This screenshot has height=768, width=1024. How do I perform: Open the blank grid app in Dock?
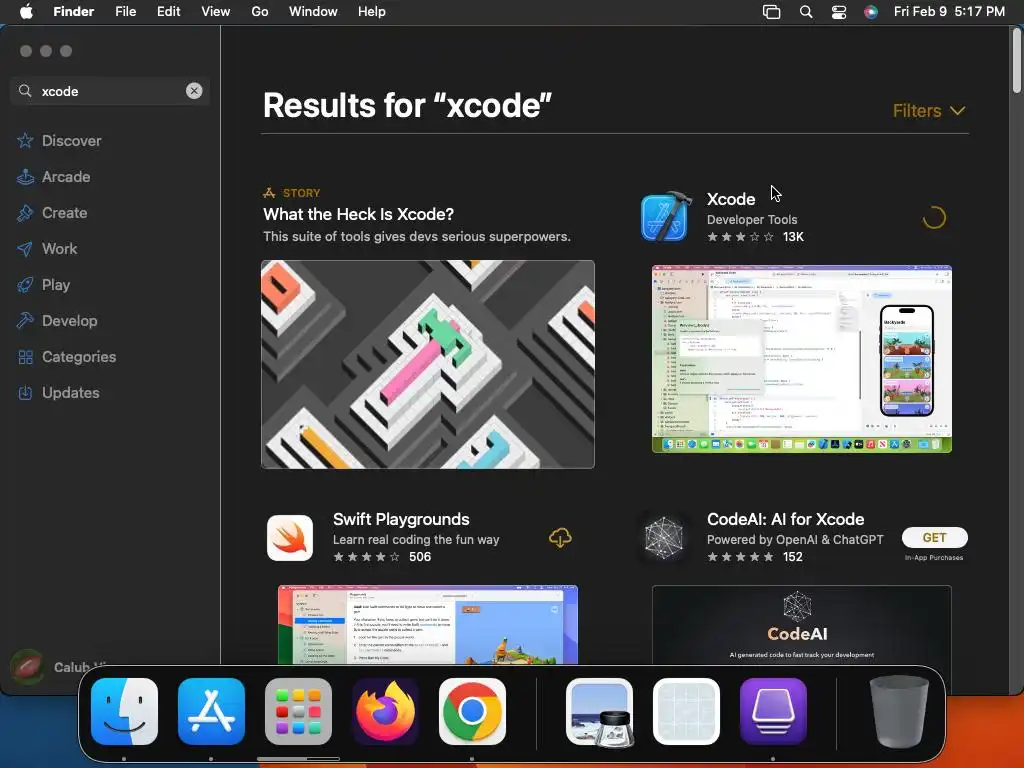point(686,711)
